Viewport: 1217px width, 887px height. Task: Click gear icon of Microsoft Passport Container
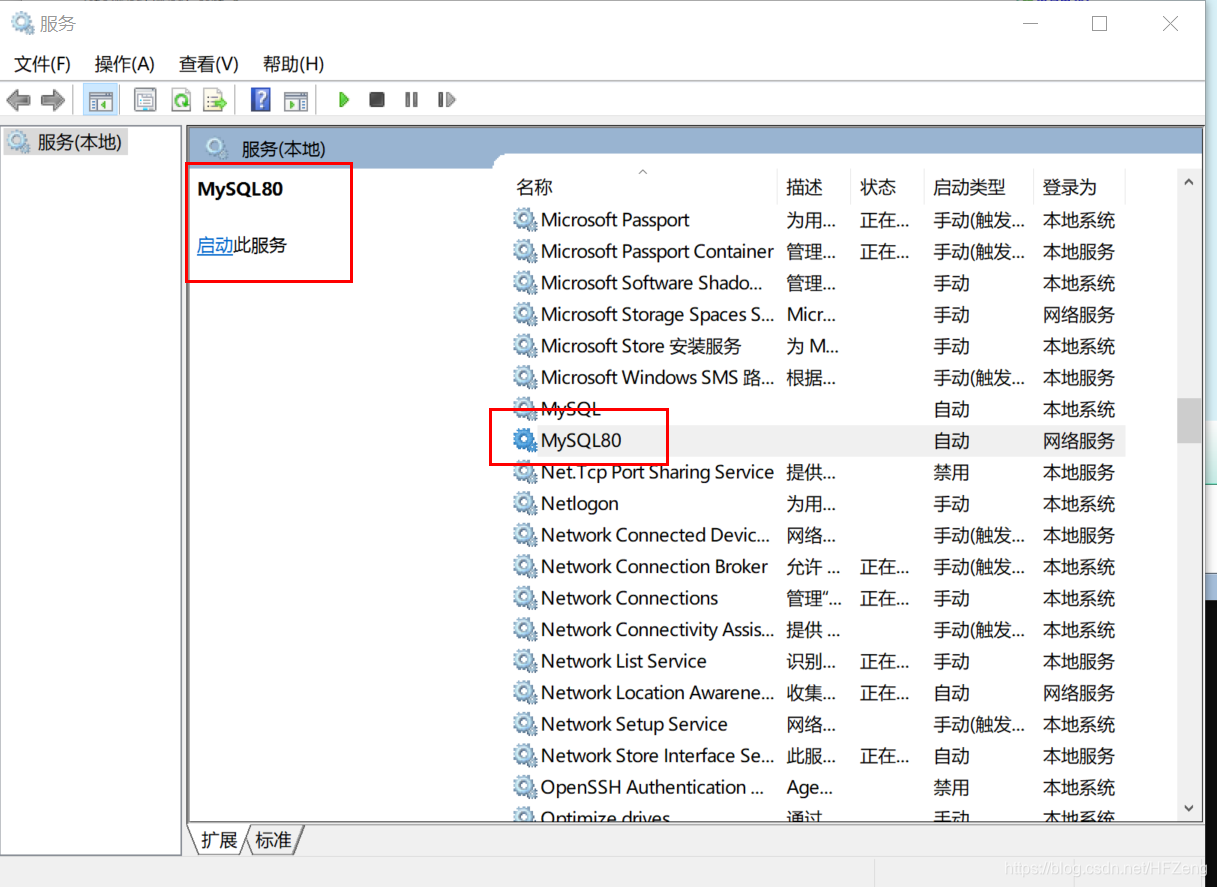point(525,251)
